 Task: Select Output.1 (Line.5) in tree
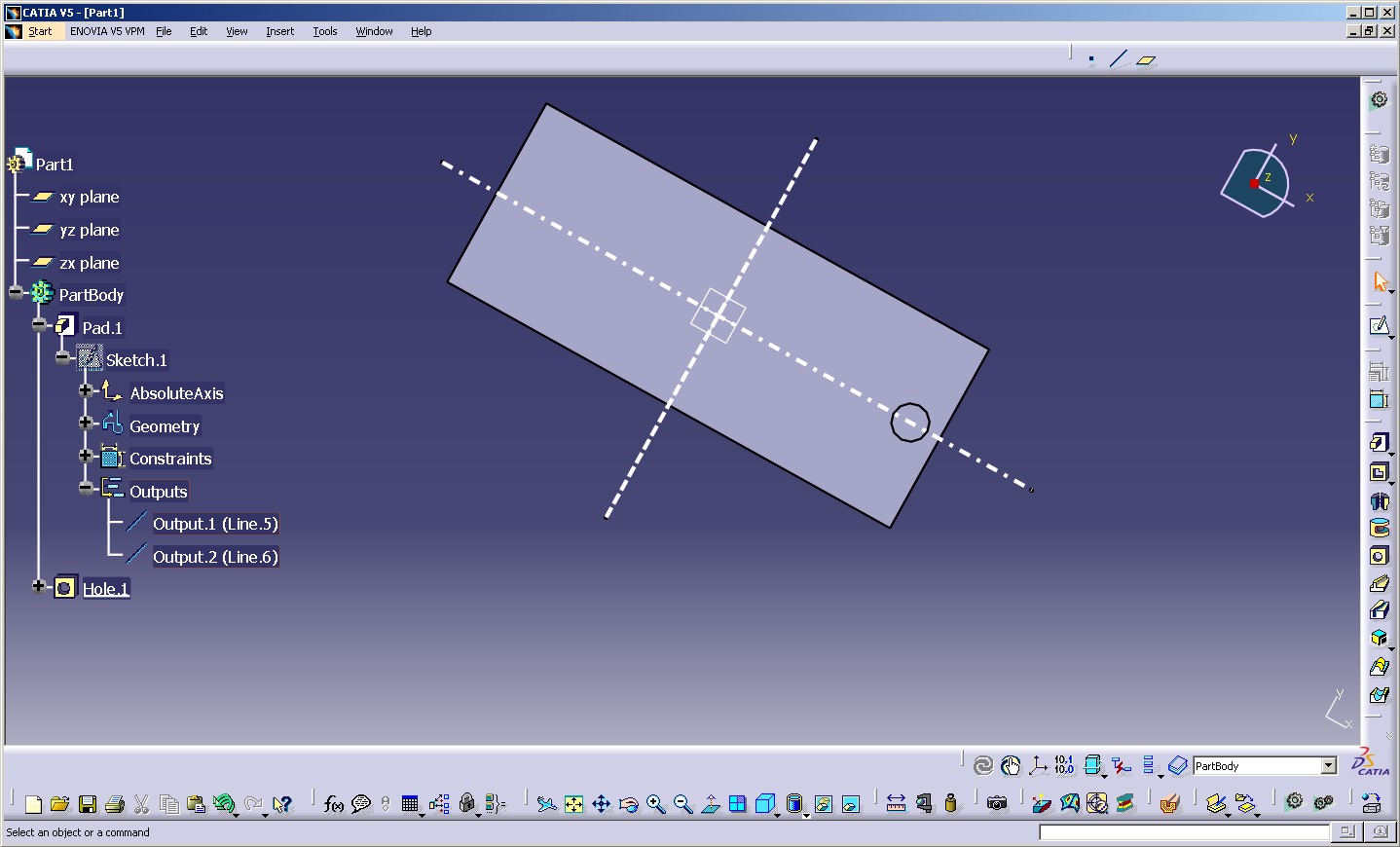215,524
